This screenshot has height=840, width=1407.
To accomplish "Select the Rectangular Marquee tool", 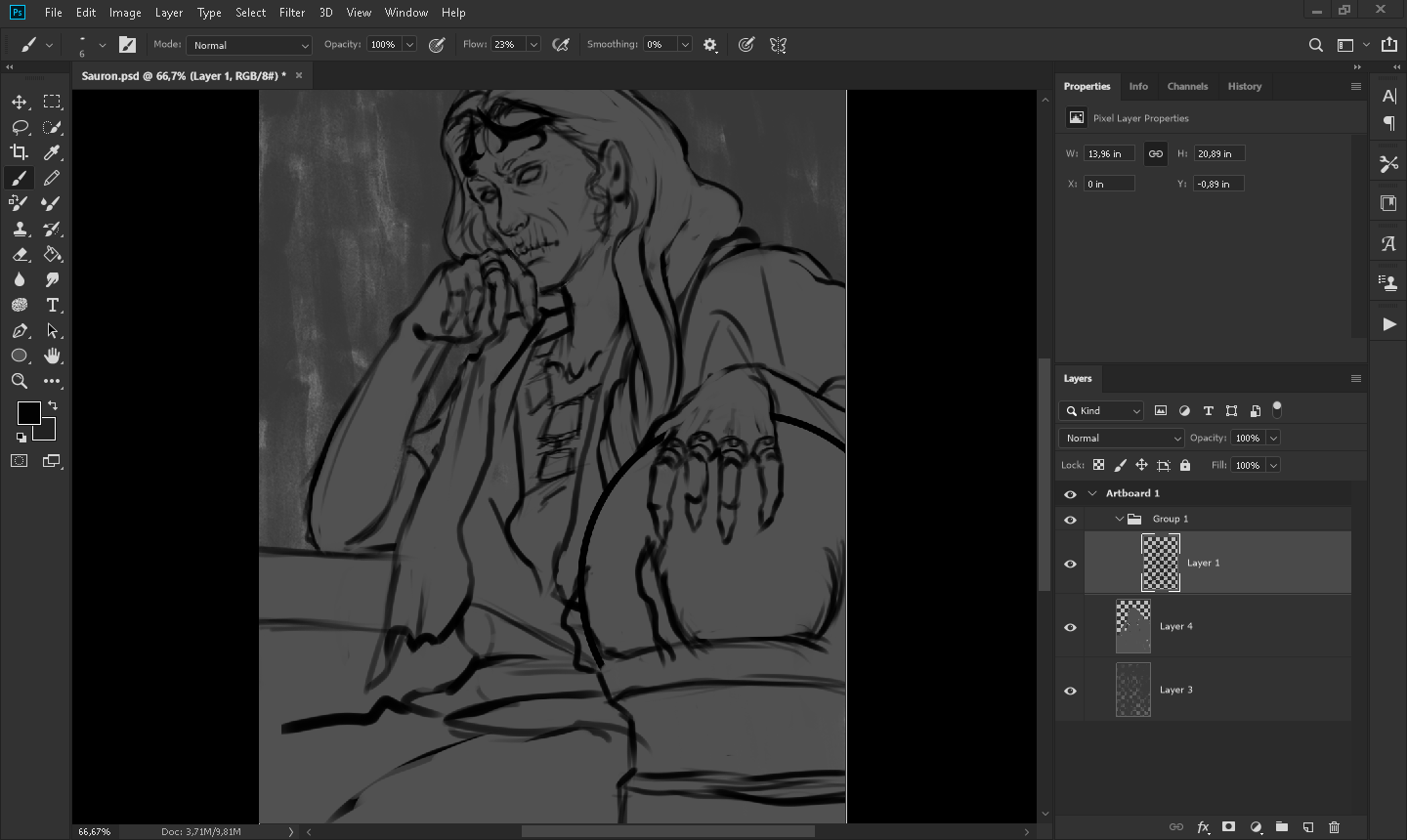I will click(x=52, y=102).
